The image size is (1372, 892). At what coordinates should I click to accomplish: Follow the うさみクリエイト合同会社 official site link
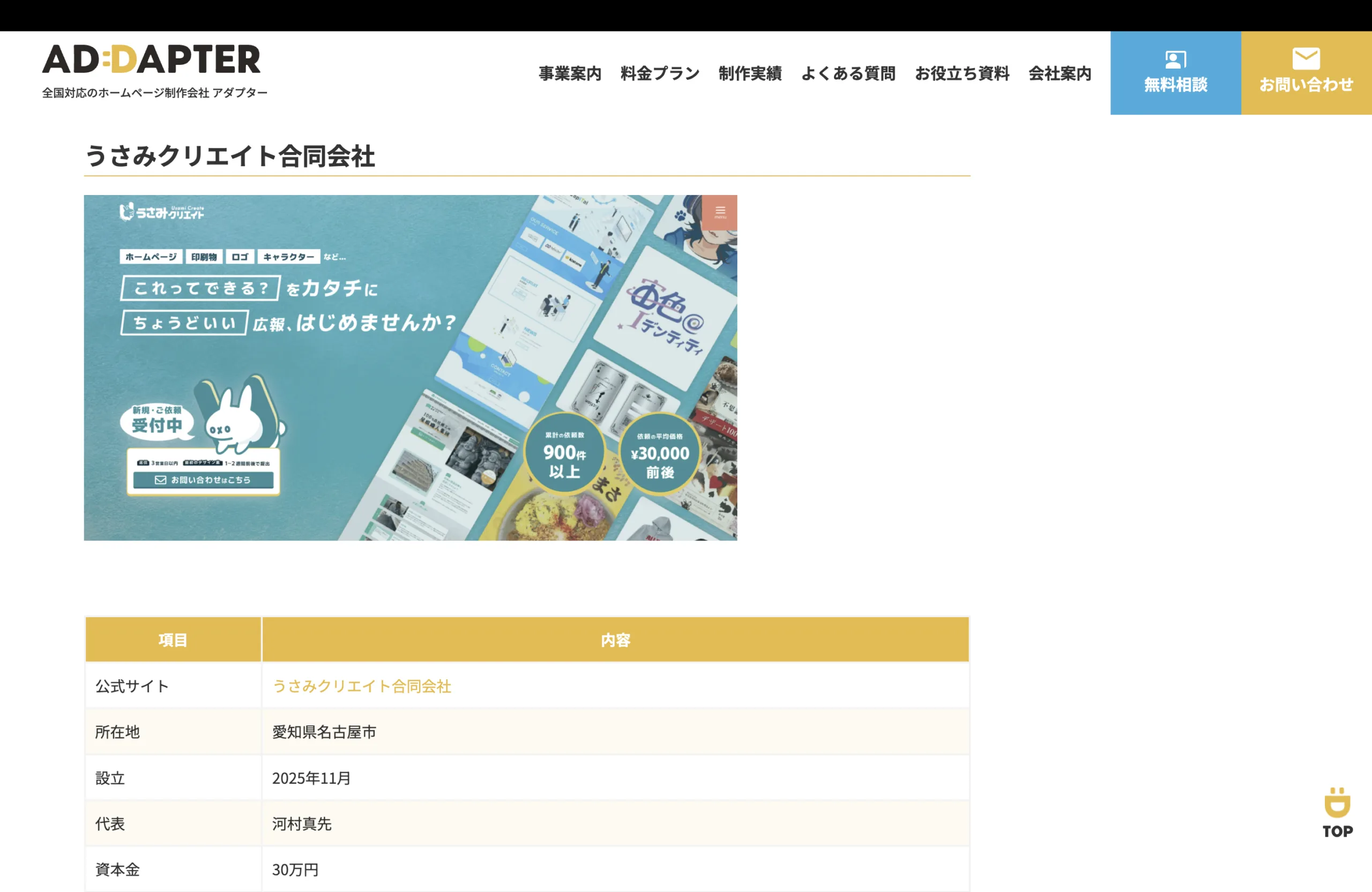(363, 686)
